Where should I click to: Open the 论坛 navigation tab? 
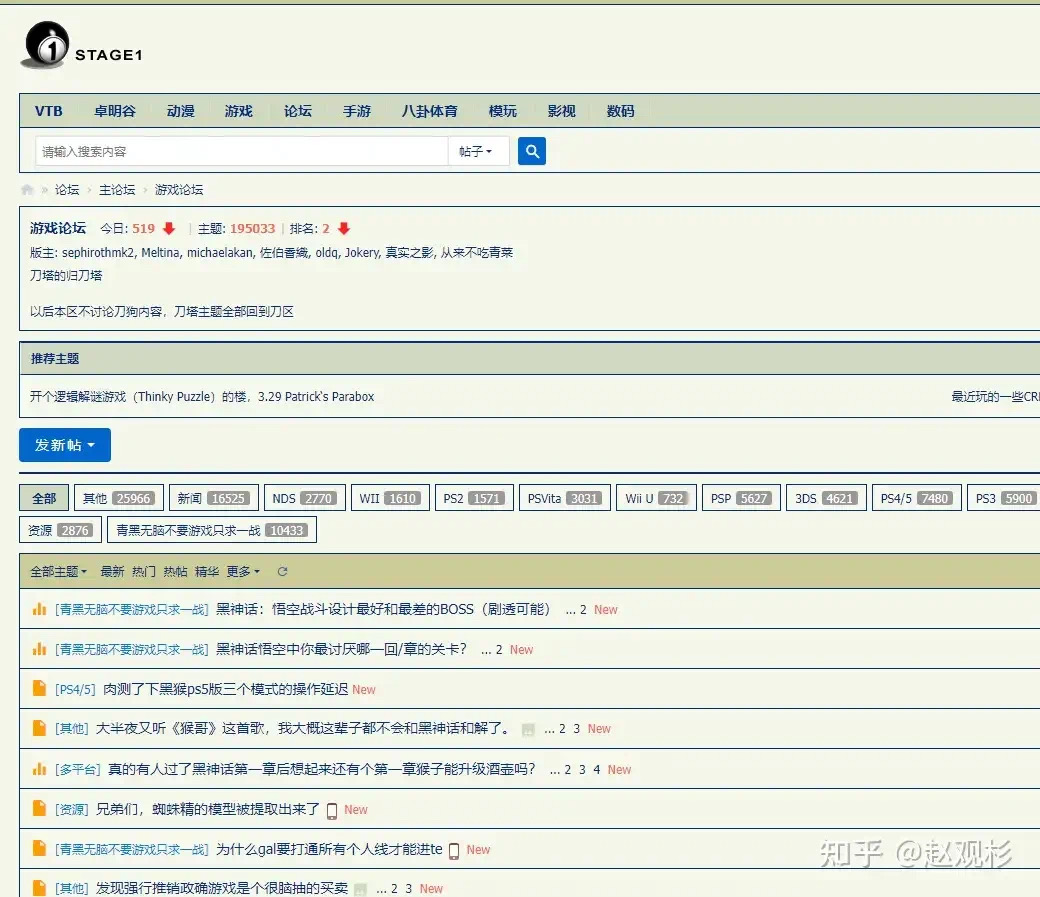(298, 111)
